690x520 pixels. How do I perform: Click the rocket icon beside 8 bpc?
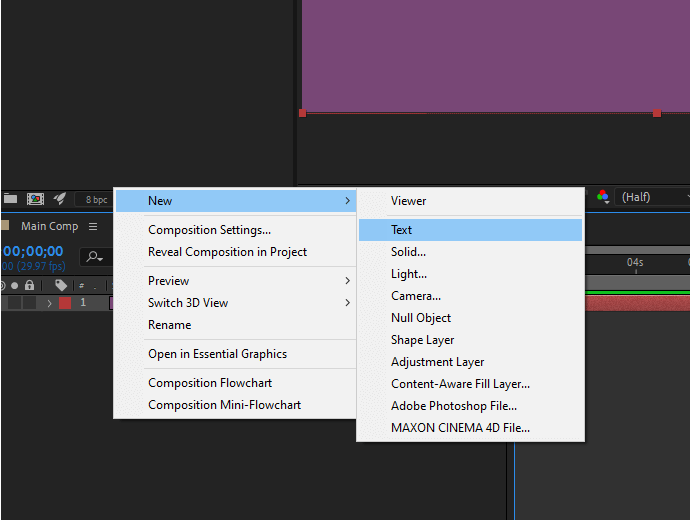pos(60,199)
